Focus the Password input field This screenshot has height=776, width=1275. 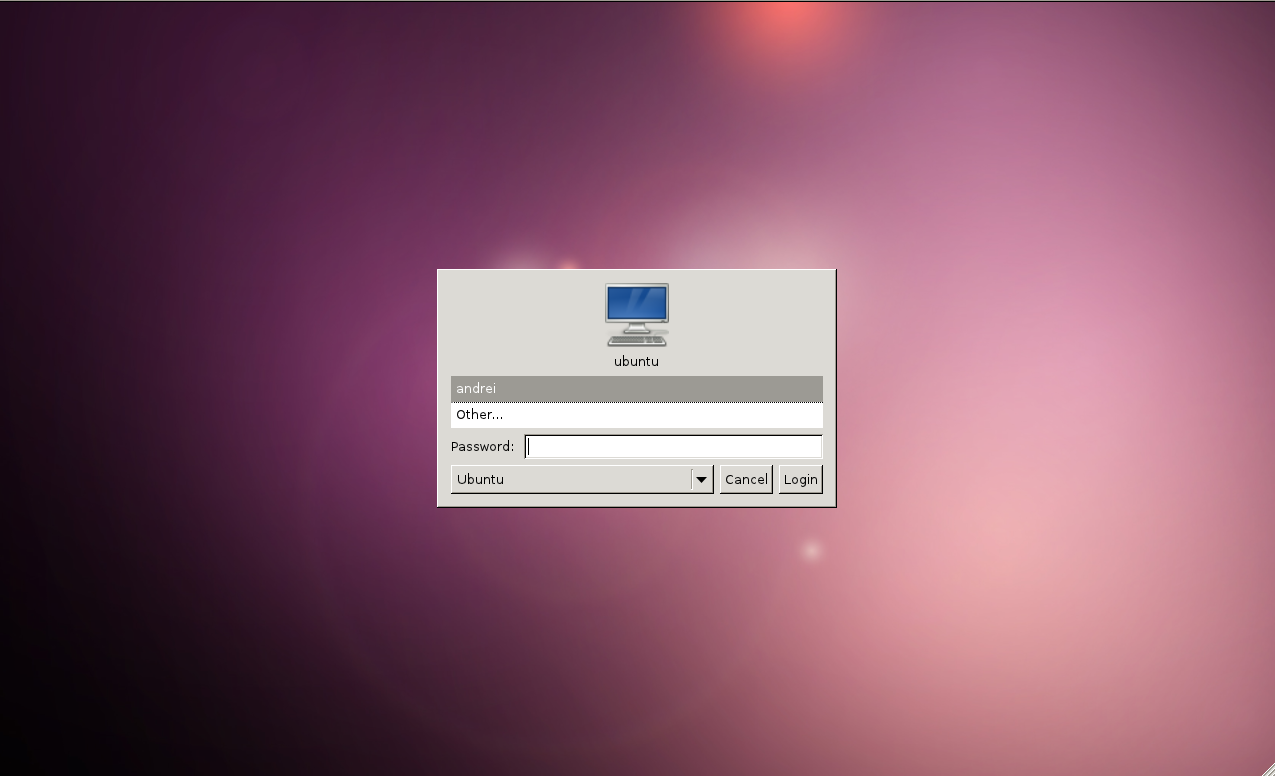pyautogui.click(x=673, y=447)
